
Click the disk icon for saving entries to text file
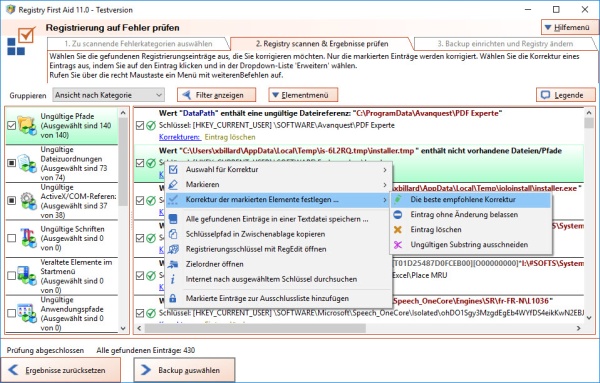click(x=173, y=219)
